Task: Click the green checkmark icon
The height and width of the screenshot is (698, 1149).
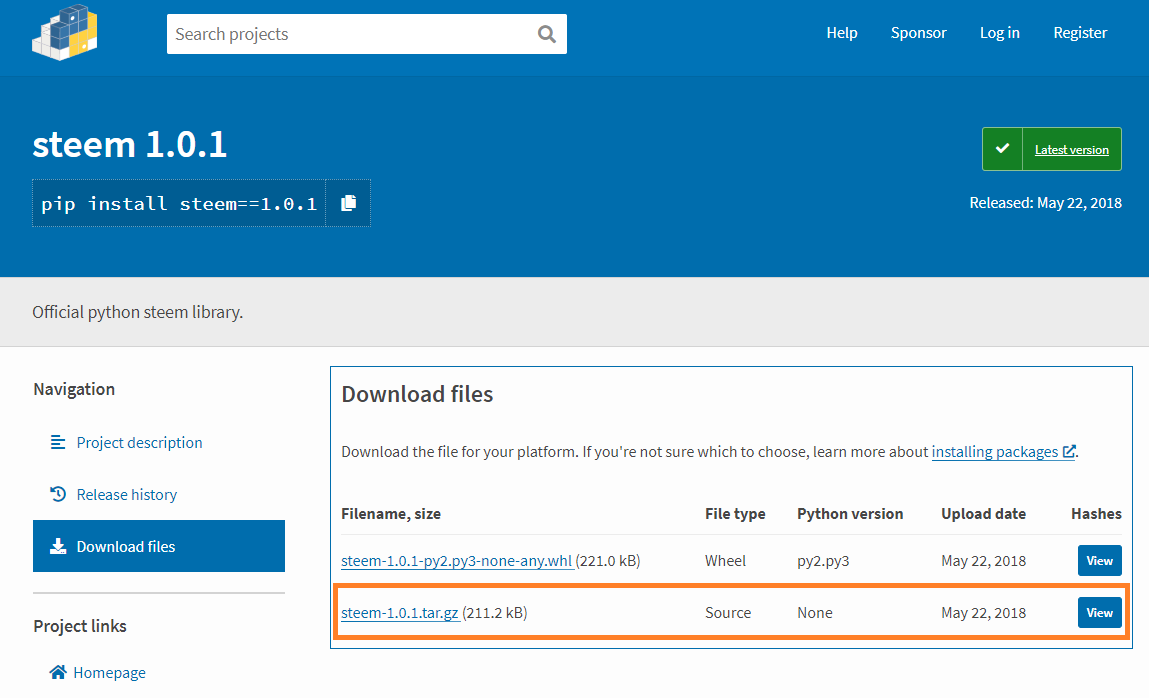Action: pos(1003,149)
